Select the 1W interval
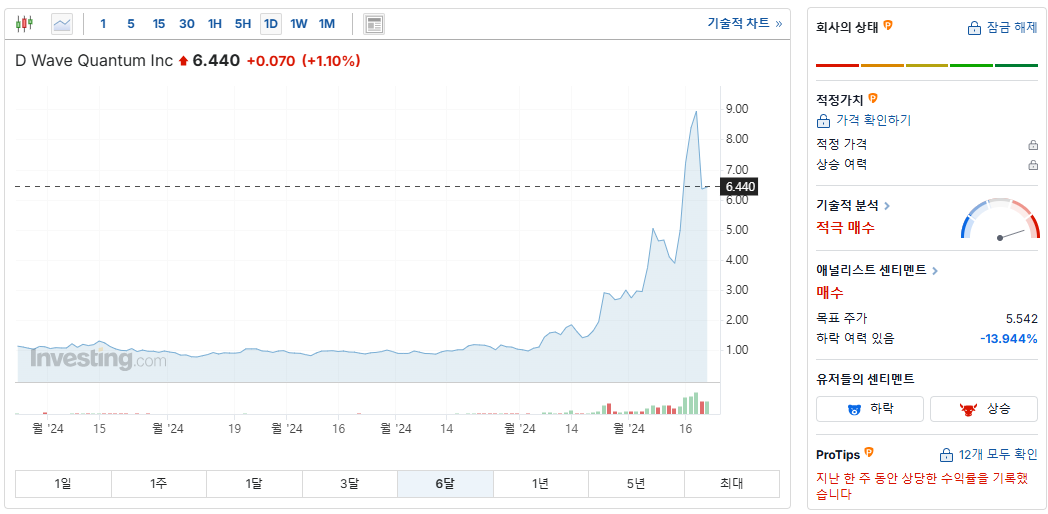 tap(299, 24)
